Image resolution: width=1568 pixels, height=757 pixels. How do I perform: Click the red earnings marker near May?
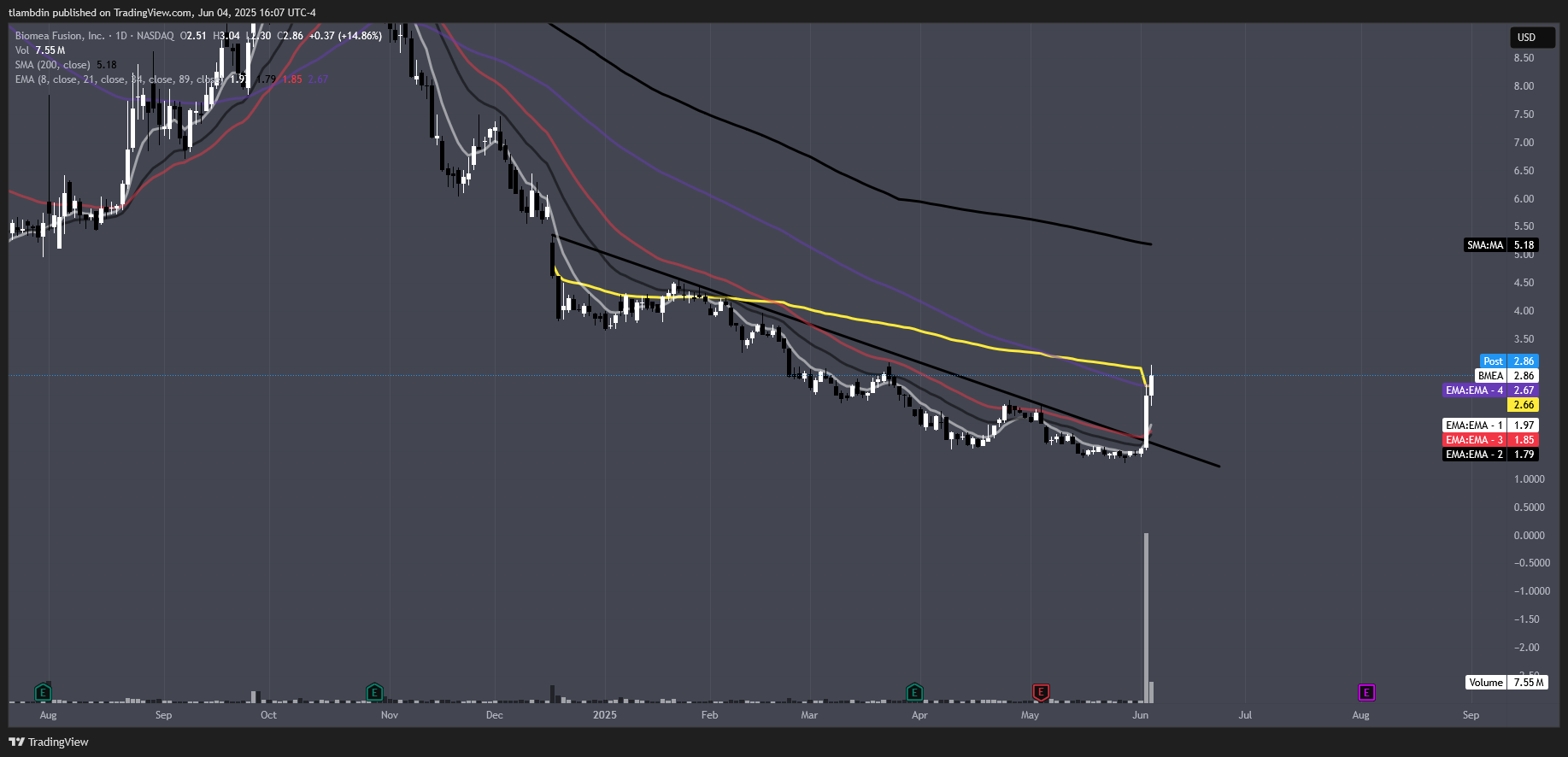click(1041, 692)
